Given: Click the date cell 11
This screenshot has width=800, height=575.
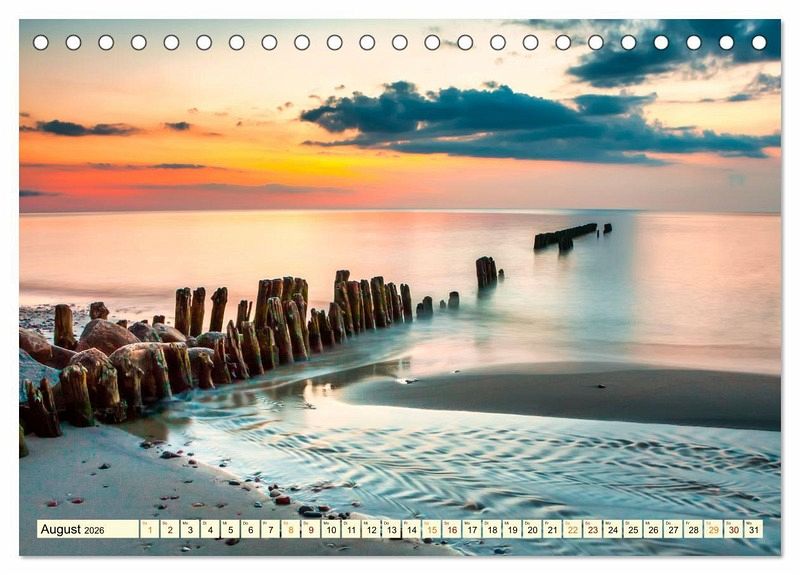Looking at the screenshot, I should tap(351, 529).
